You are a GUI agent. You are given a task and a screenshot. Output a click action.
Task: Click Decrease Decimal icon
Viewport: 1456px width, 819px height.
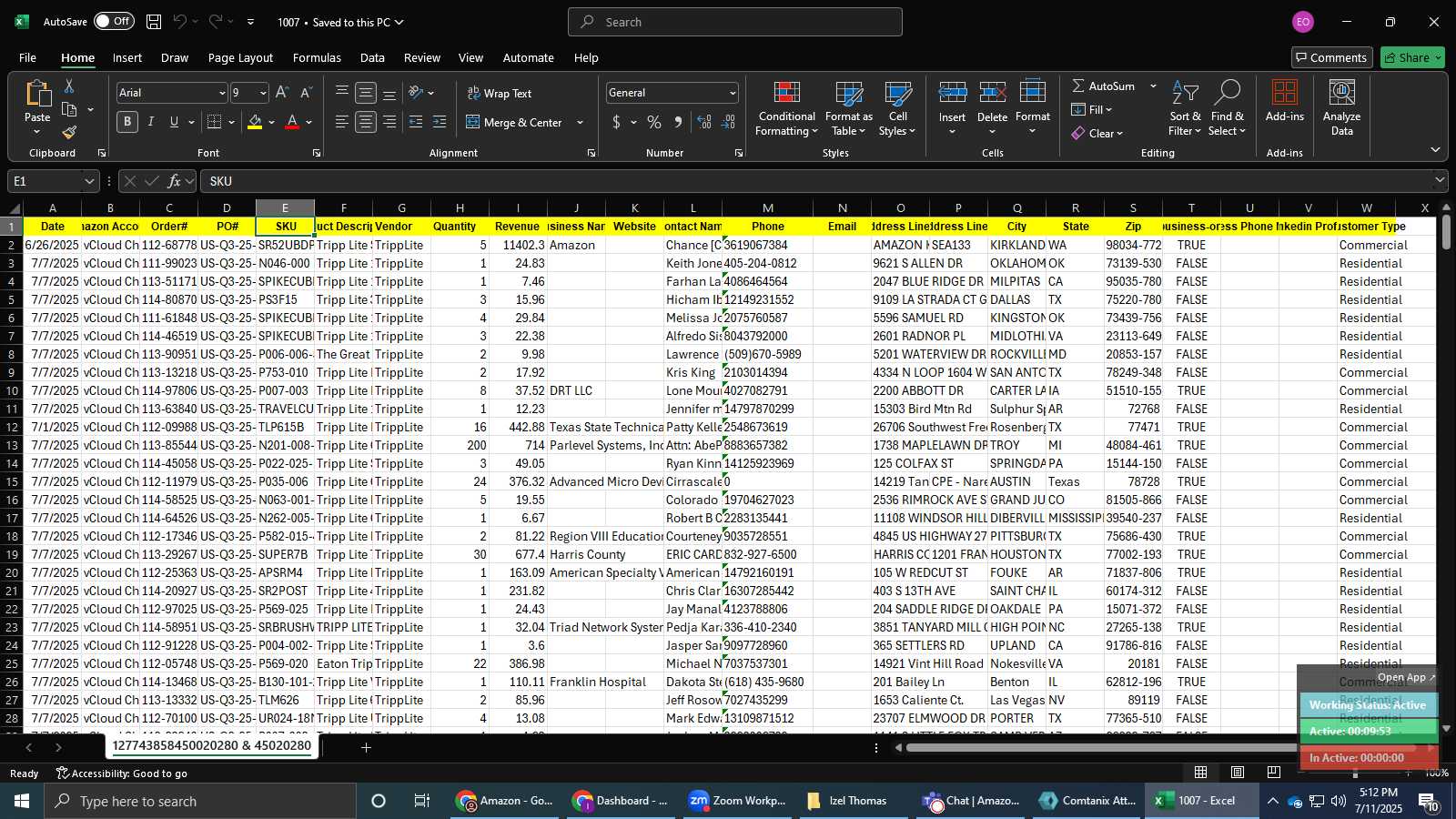[x=728, y=122]
